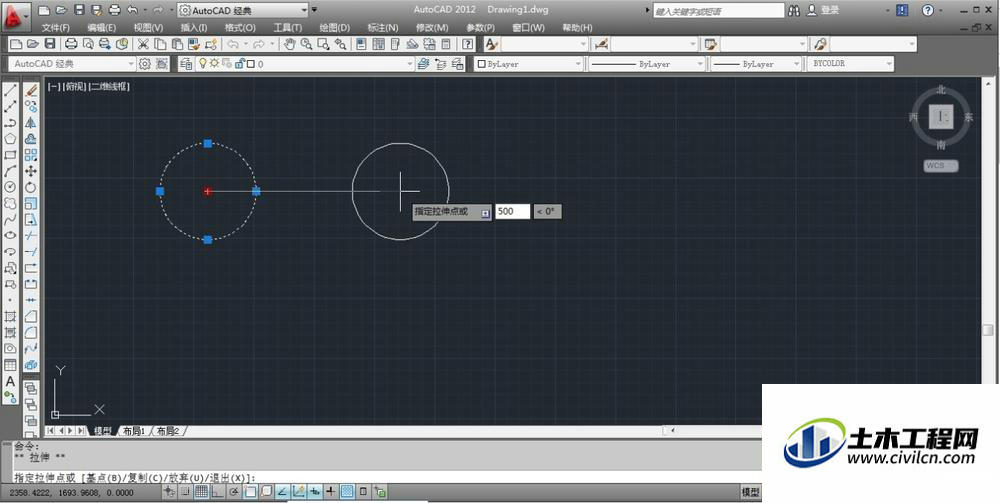The image size is (1000, 503).
Task: Open the Table tool in Draw toolbar
Action: pos(10,365)
